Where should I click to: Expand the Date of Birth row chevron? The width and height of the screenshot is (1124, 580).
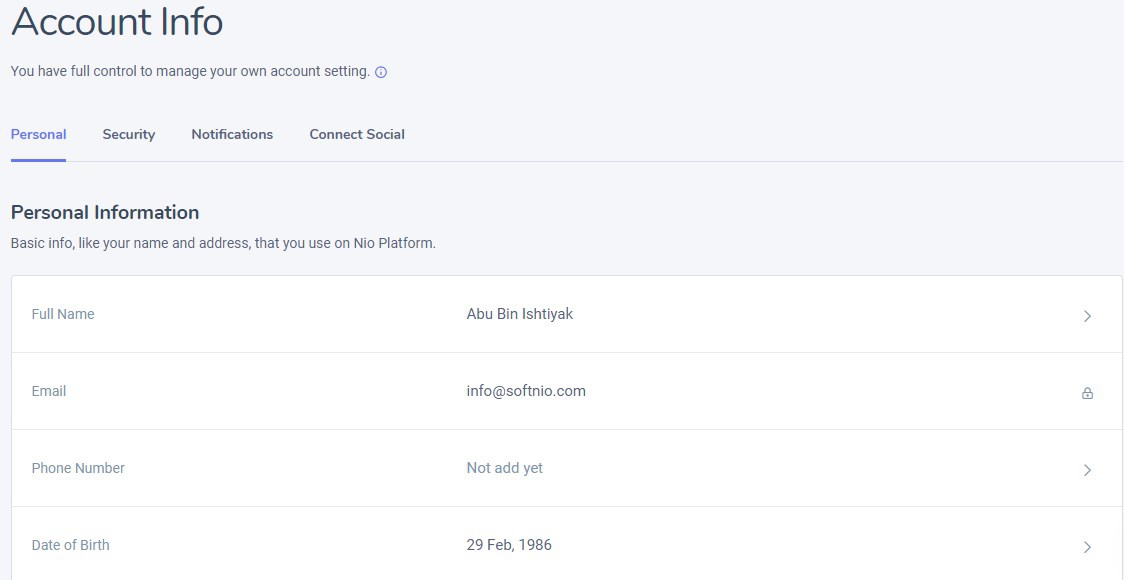(x=1087, y=547)
